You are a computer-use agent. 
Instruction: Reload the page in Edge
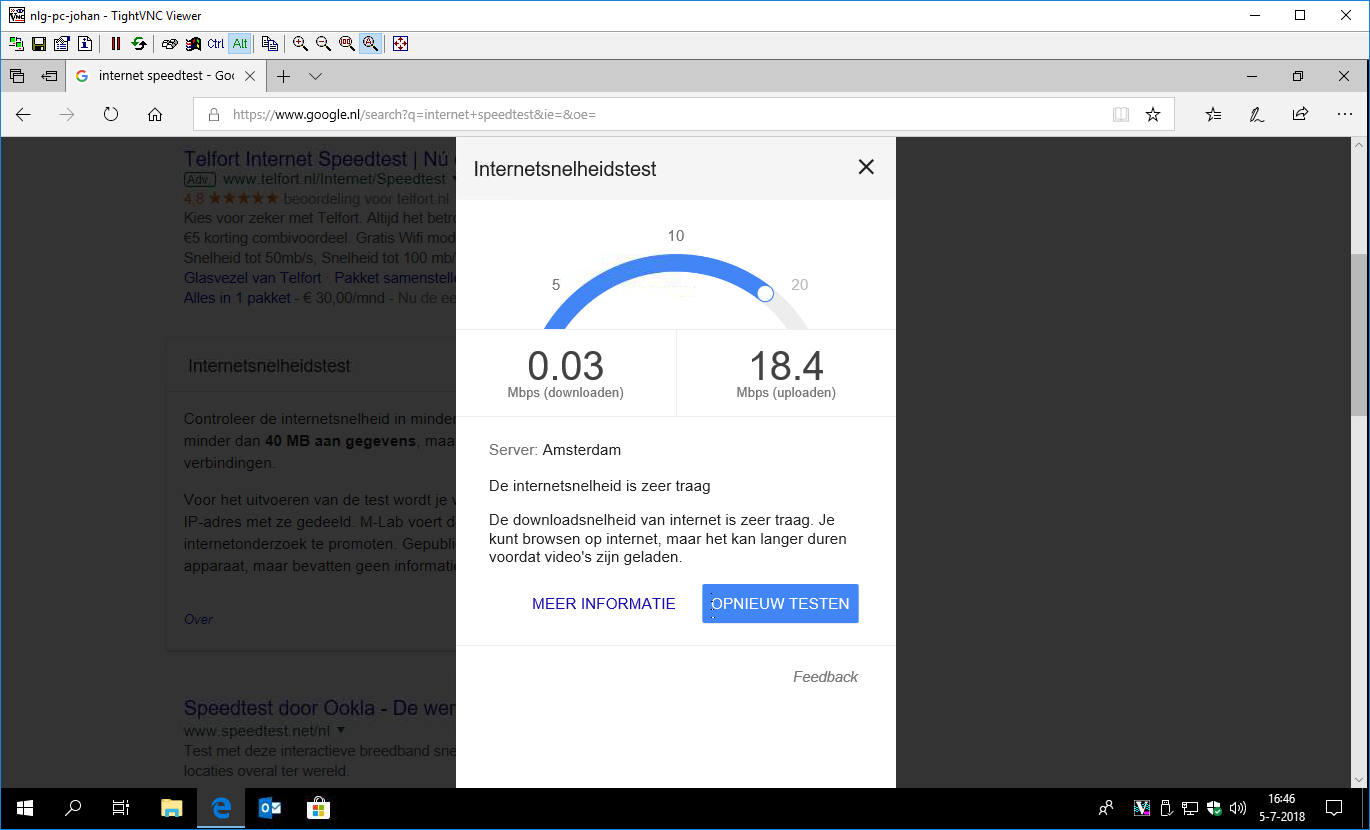[111, 115]
